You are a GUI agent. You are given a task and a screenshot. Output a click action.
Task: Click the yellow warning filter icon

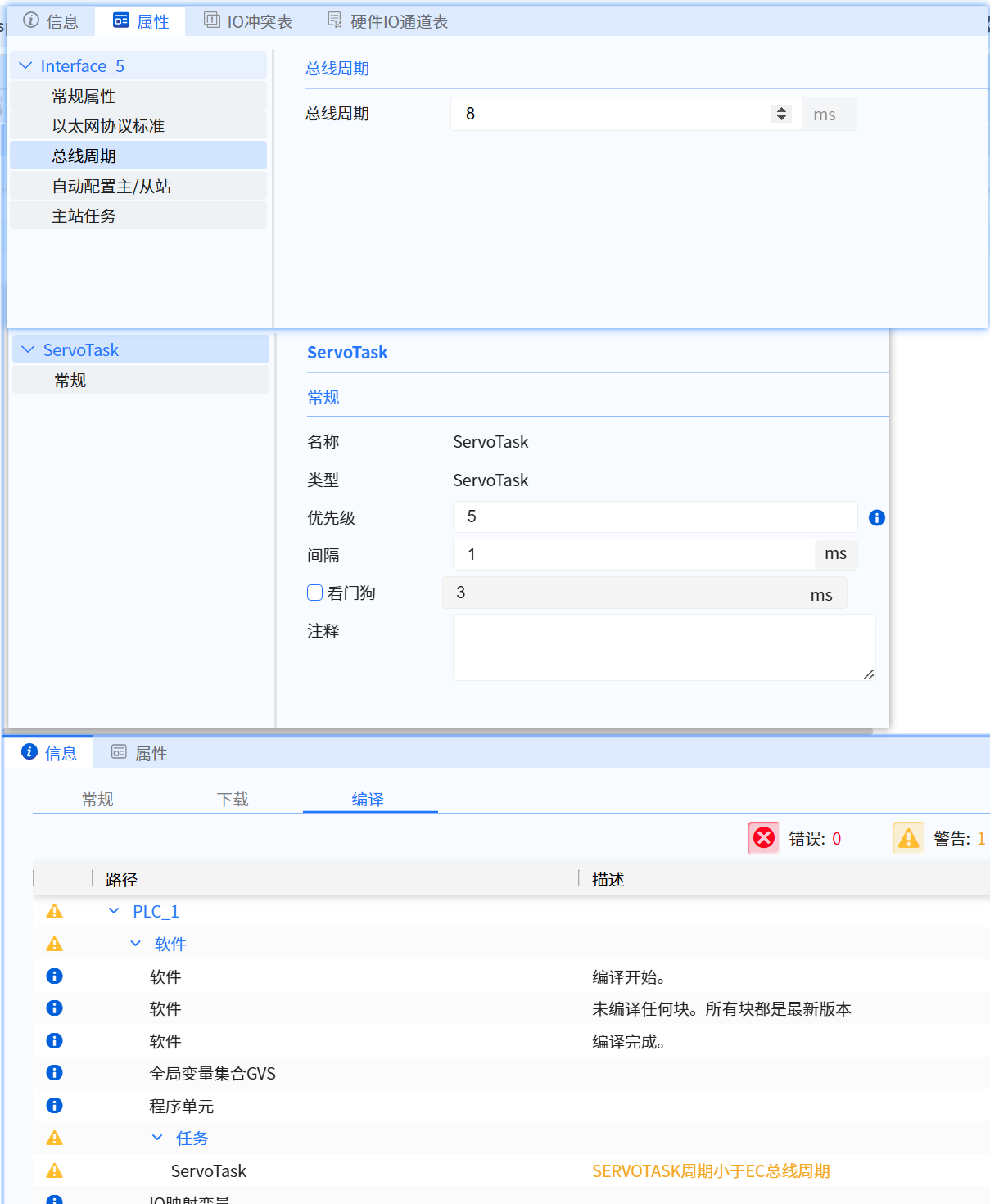click(908, 838)
